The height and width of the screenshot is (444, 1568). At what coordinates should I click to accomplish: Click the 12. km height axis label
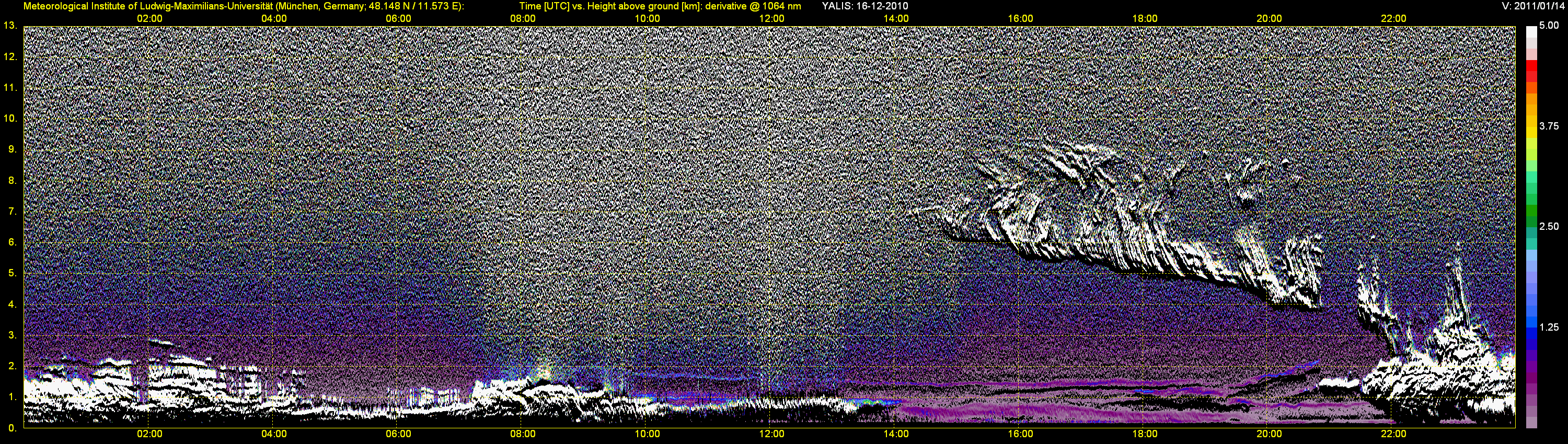tap(10, 56)
